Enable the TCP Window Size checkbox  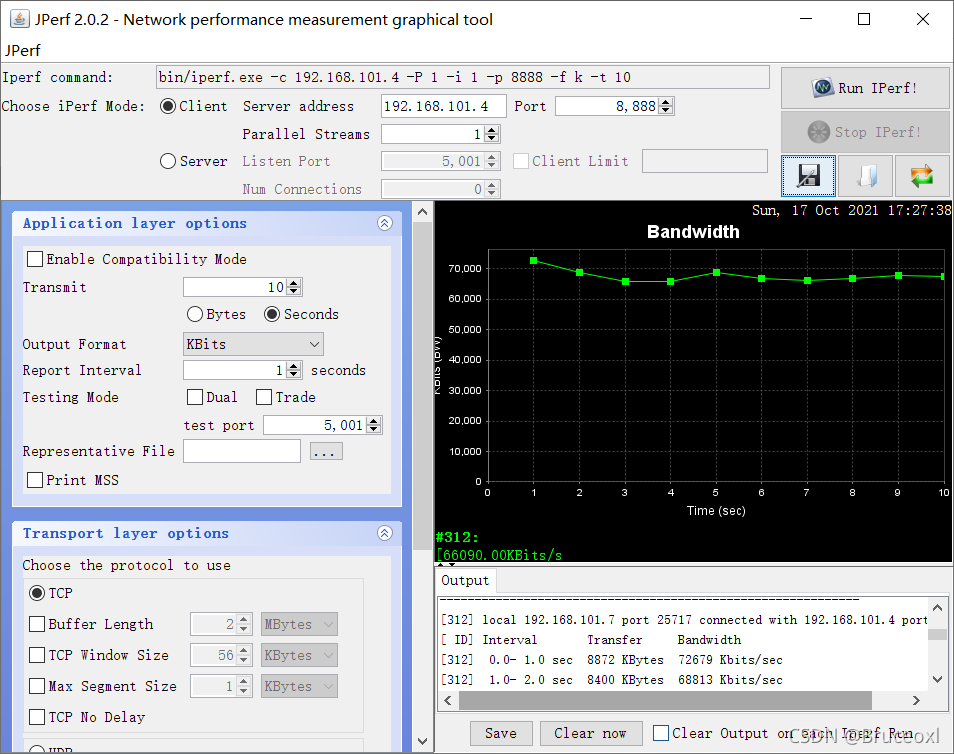pyautogui.click(x=37, y=655)
